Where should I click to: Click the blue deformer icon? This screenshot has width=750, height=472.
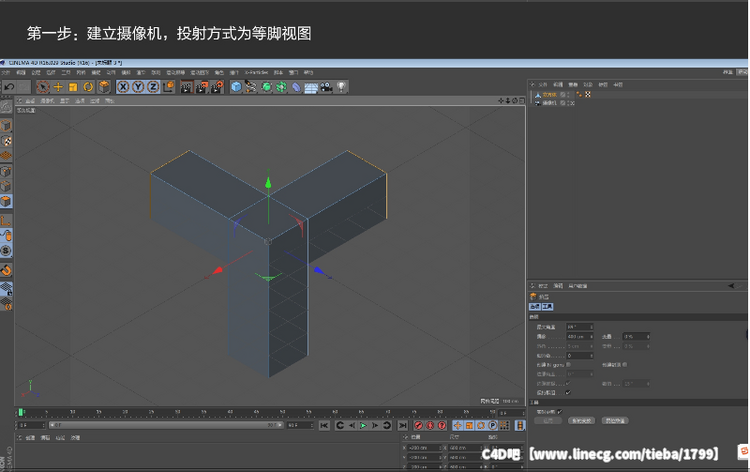(297, 87)
